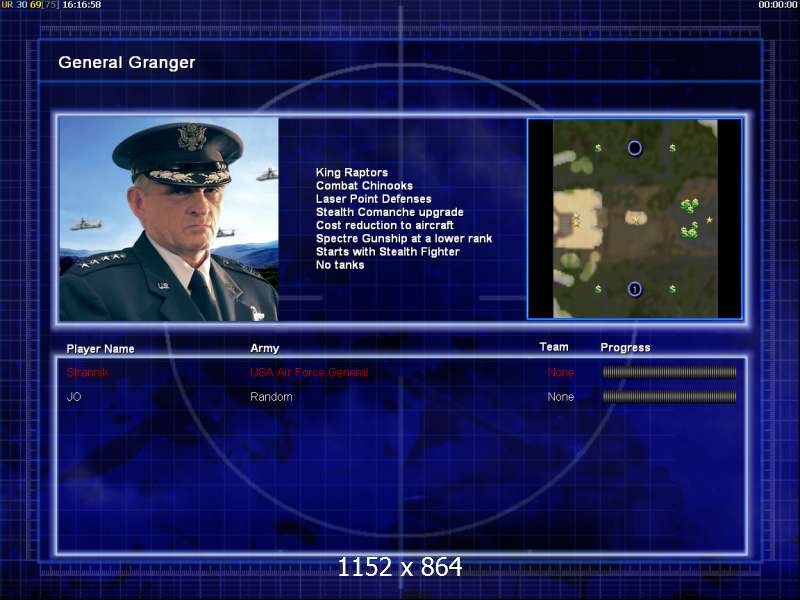
Task: Click dollar supply icon left of marker 1
Action: click(598, 289)
